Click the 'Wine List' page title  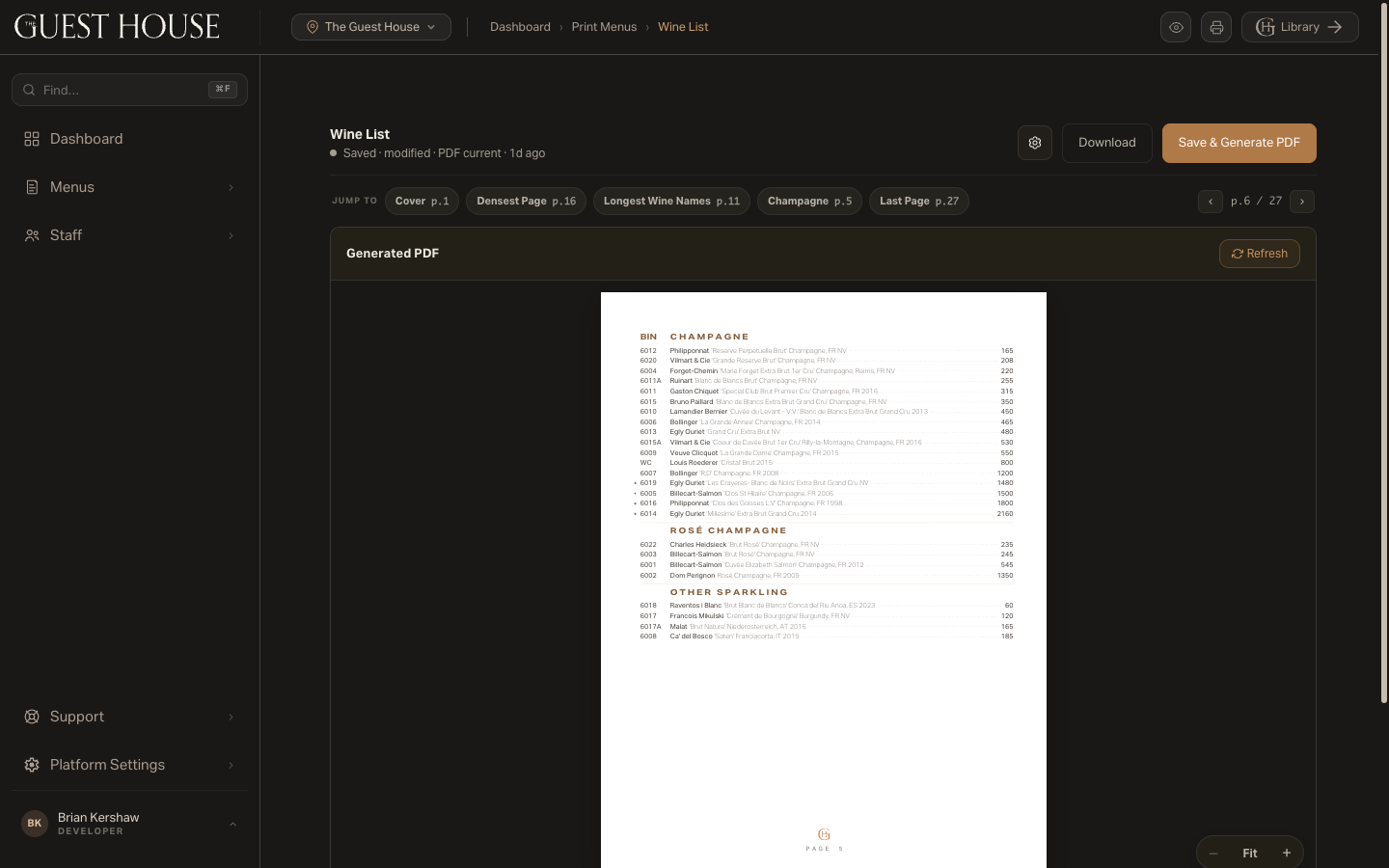[x=360, y=134]
